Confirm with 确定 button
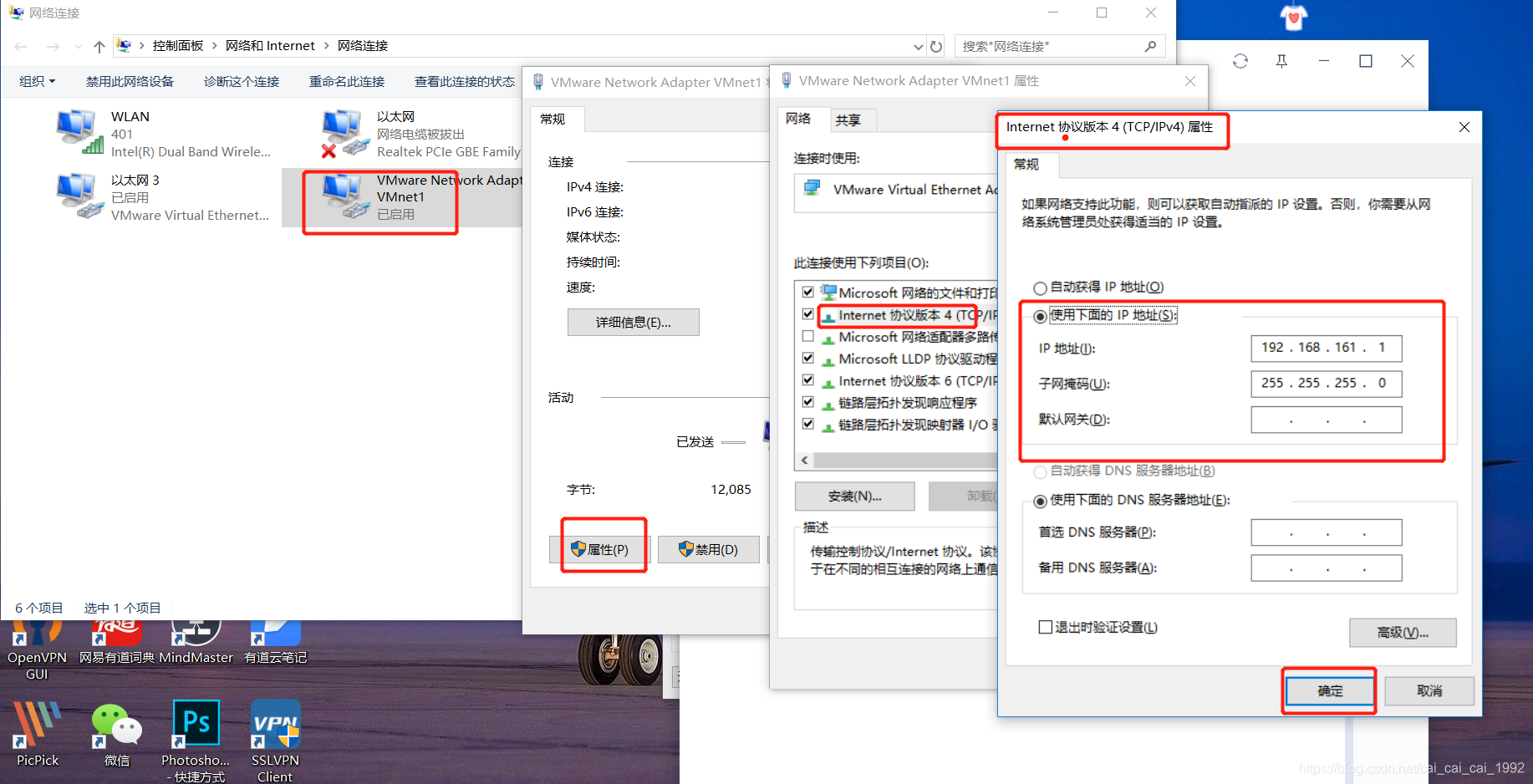This screenshot has width=1533, height=784. point(1329,690)
